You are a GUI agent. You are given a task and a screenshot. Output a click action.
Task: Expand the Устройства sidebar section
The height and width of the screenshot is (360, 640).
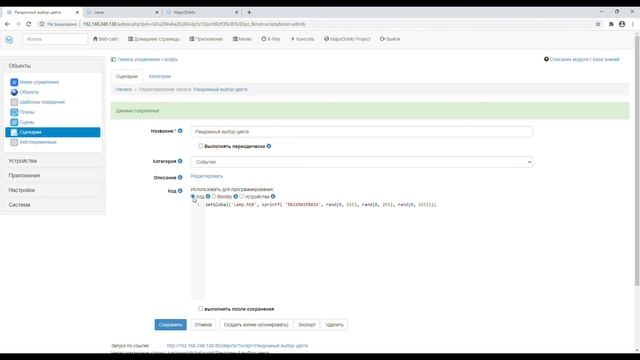[53, 161]
